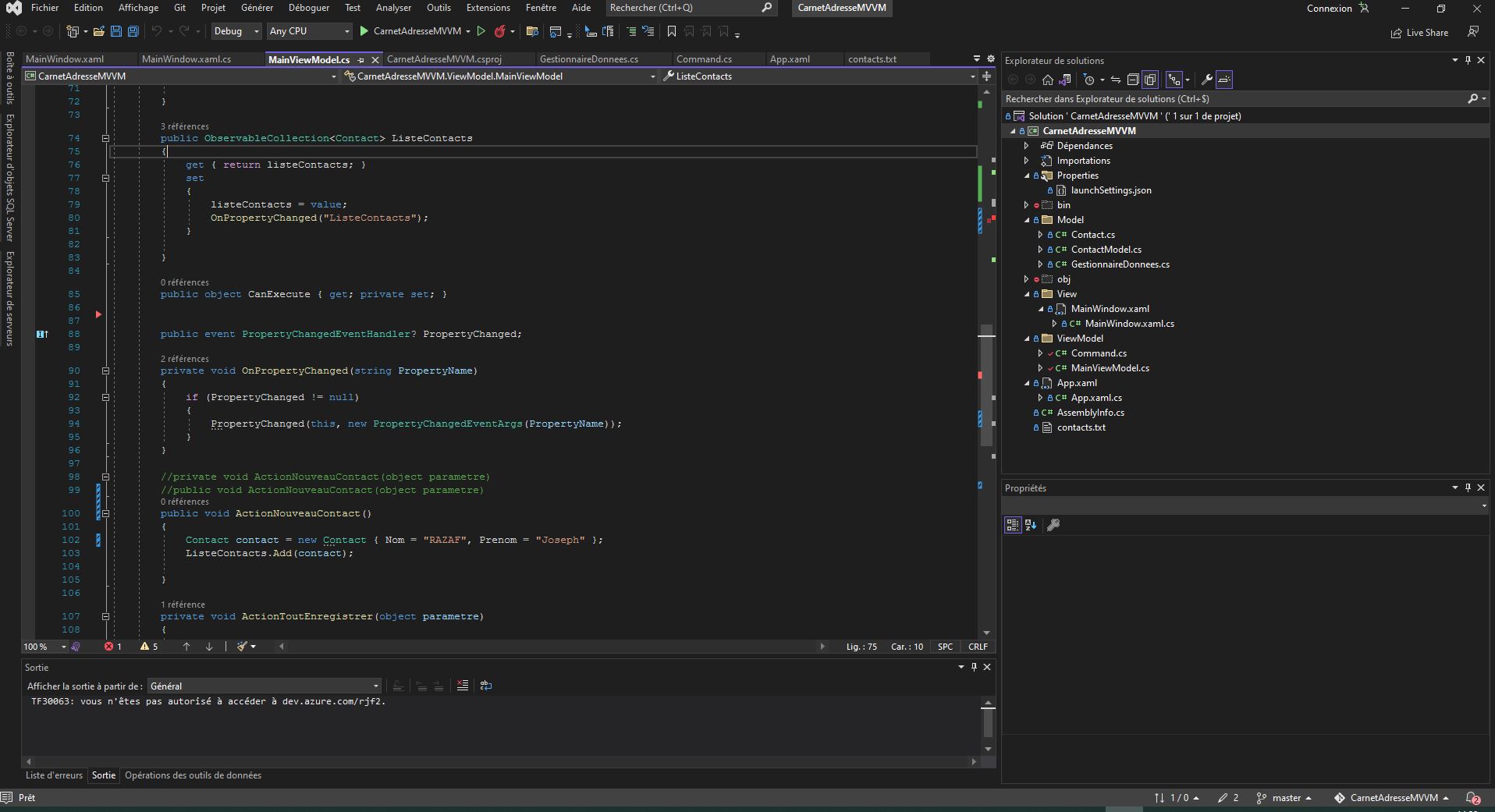This screenshot has height=812, width=1495.
Task: Expand the Dépendances node in Solution Explorer
Action: pos(1027,146)
